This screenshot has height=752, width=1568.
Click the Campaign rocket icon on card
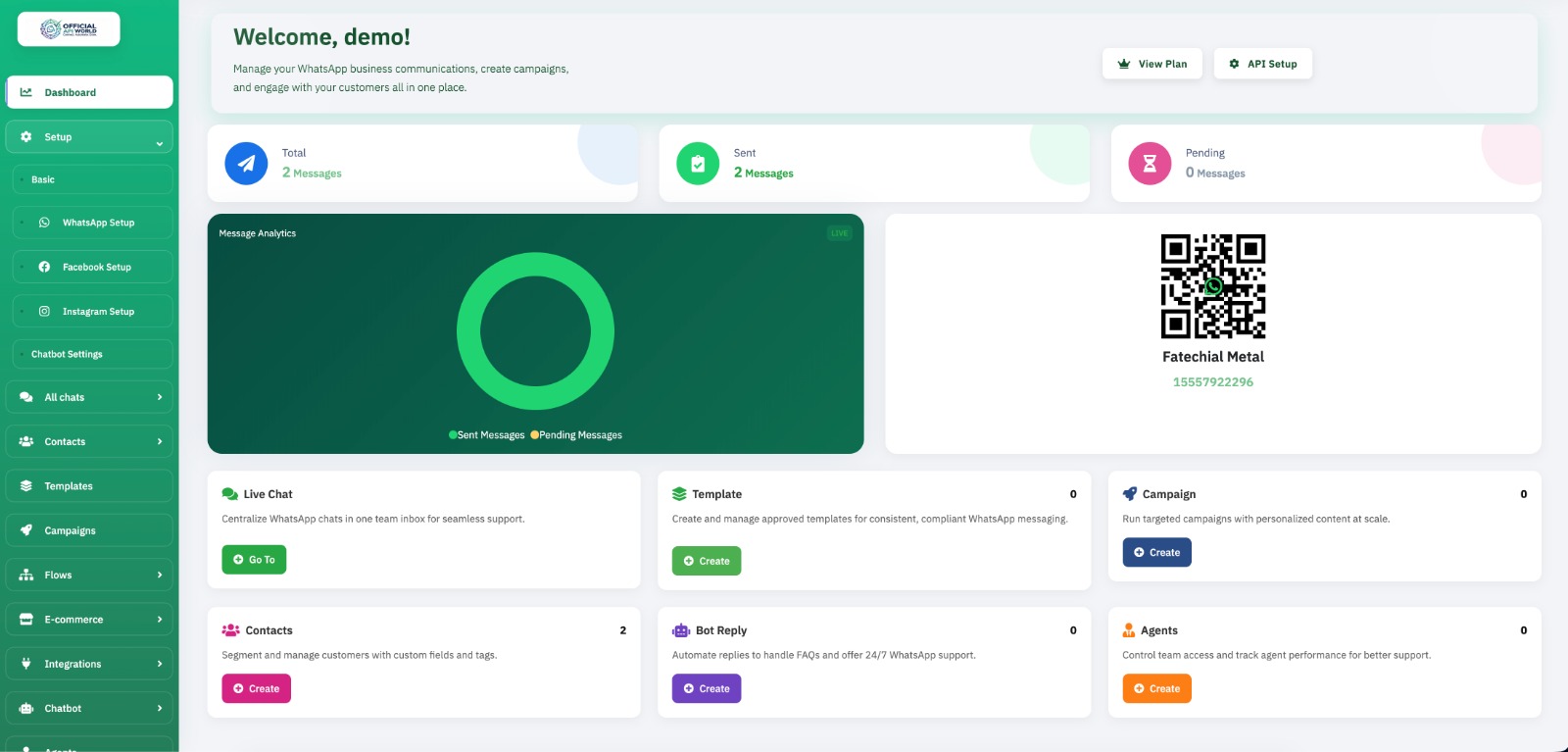point(1130,494)
